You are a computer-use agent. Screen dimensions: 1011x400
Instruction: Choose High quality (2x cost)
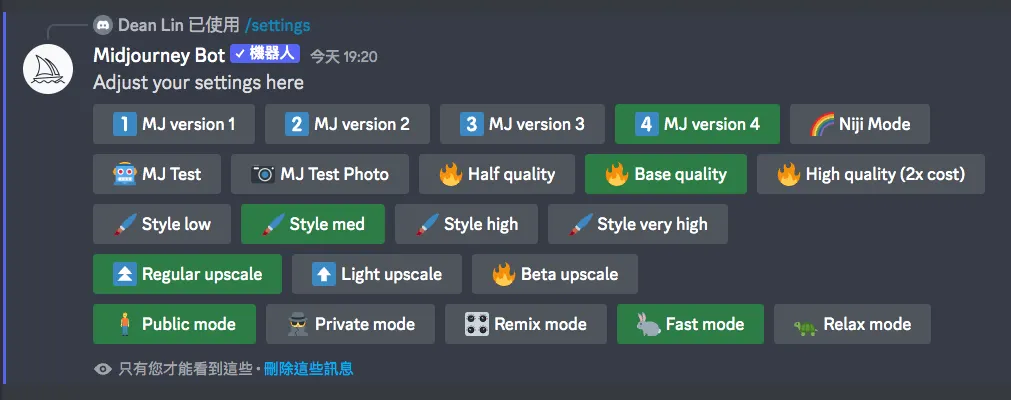[871, 174]
